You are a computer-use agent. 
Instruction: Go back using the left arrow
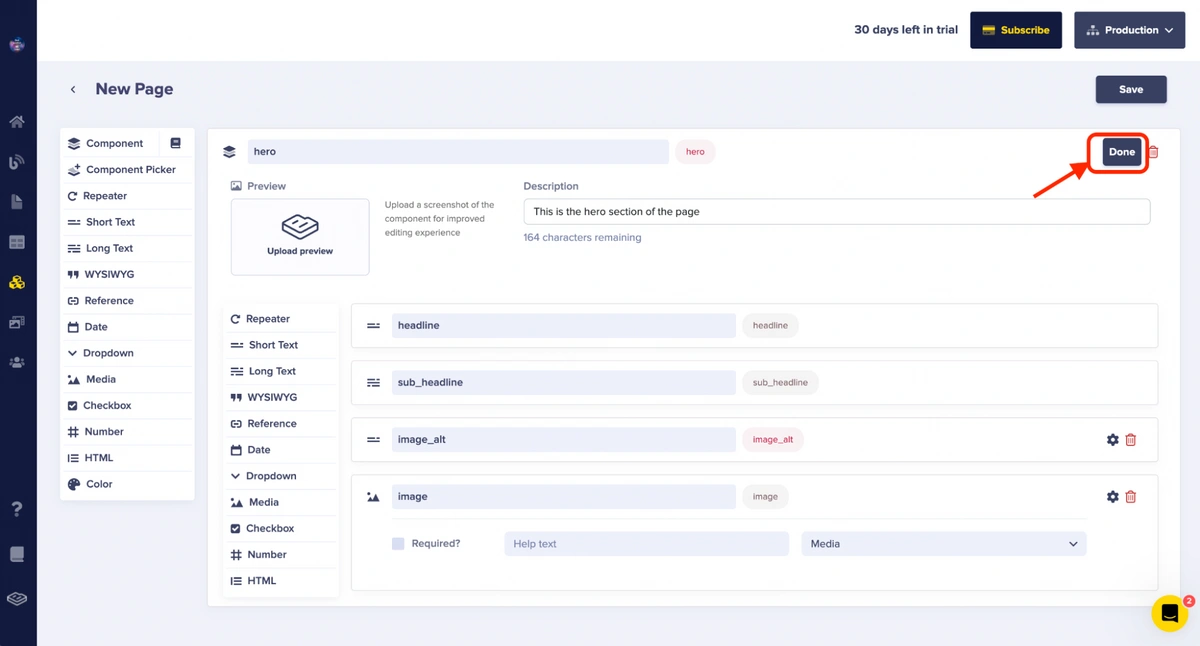coord(73,90)
